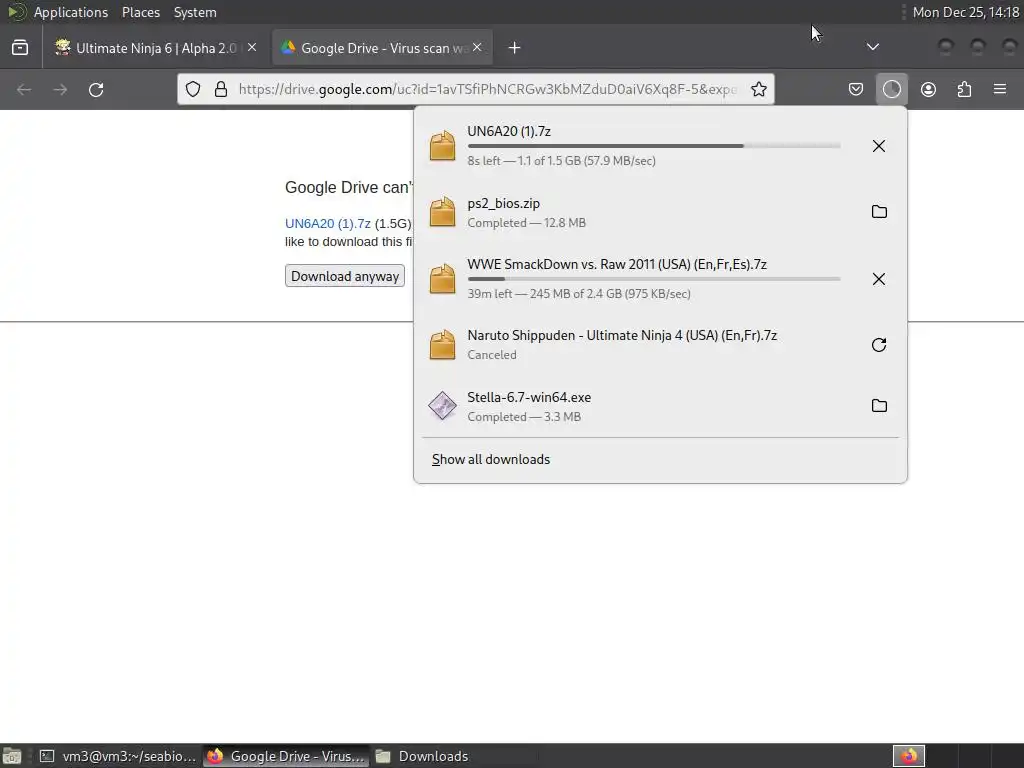Image resolution: width=1024 pixels, height=768 pixels.
Task: Bookmark this page with the star
Action: (x=758, y=89)
